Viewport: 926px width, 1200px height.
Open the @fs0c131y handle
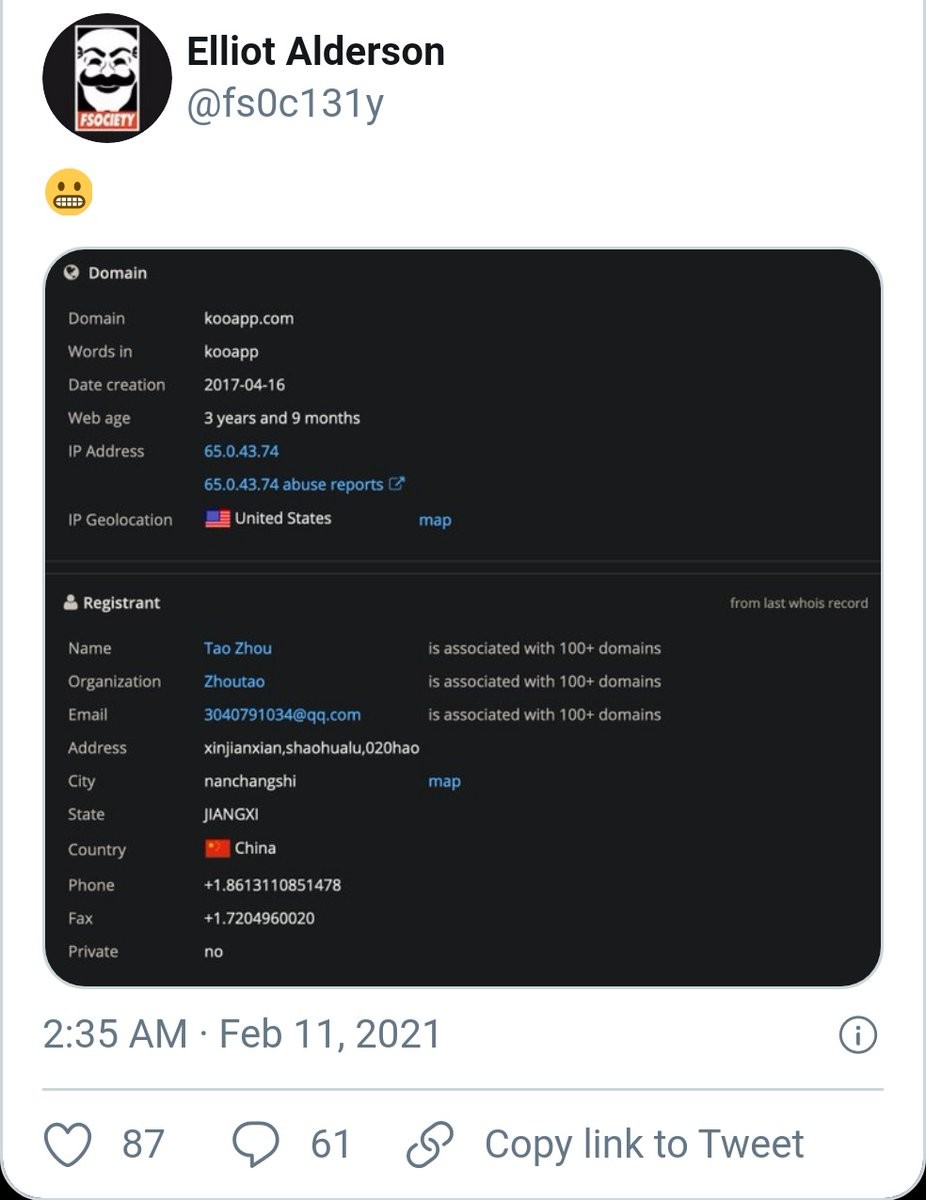coord(285,103)
